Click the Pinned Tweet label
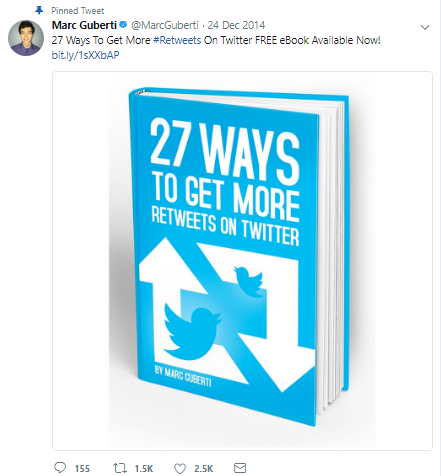This screenshot has width=441, height=476. [78, 11]
